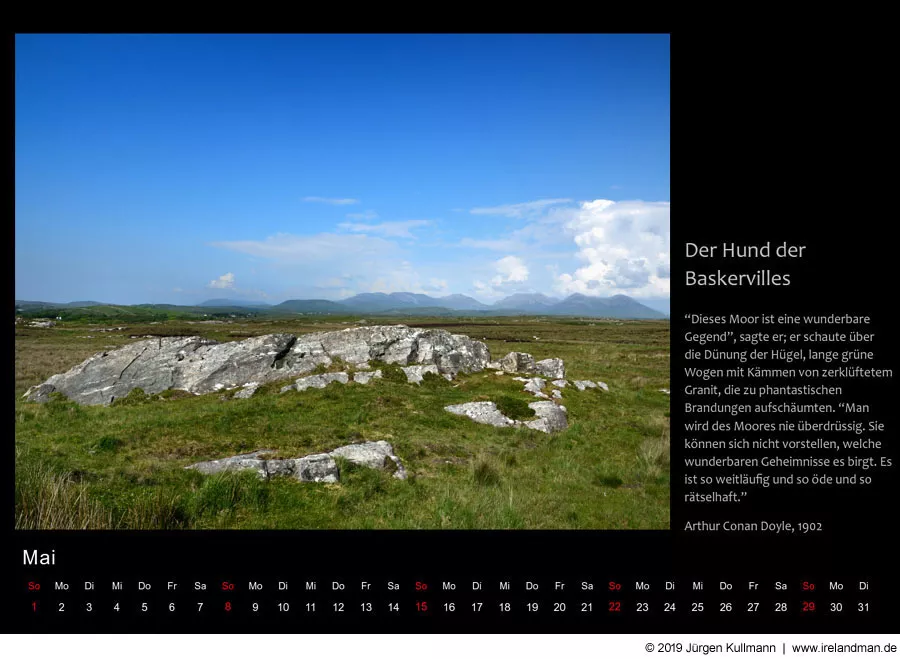Screen dimensions: 900x659
Task: Click the 'Mai' month title
Action: [x=39, y=558]
